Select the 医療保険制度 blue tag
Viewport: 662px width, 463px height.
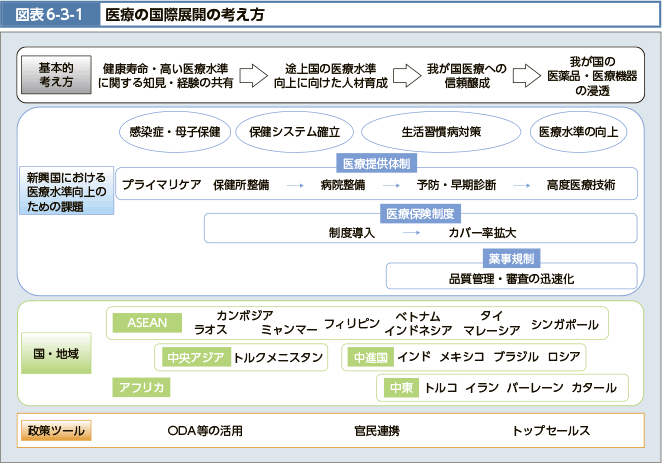(x=420, y=214)
